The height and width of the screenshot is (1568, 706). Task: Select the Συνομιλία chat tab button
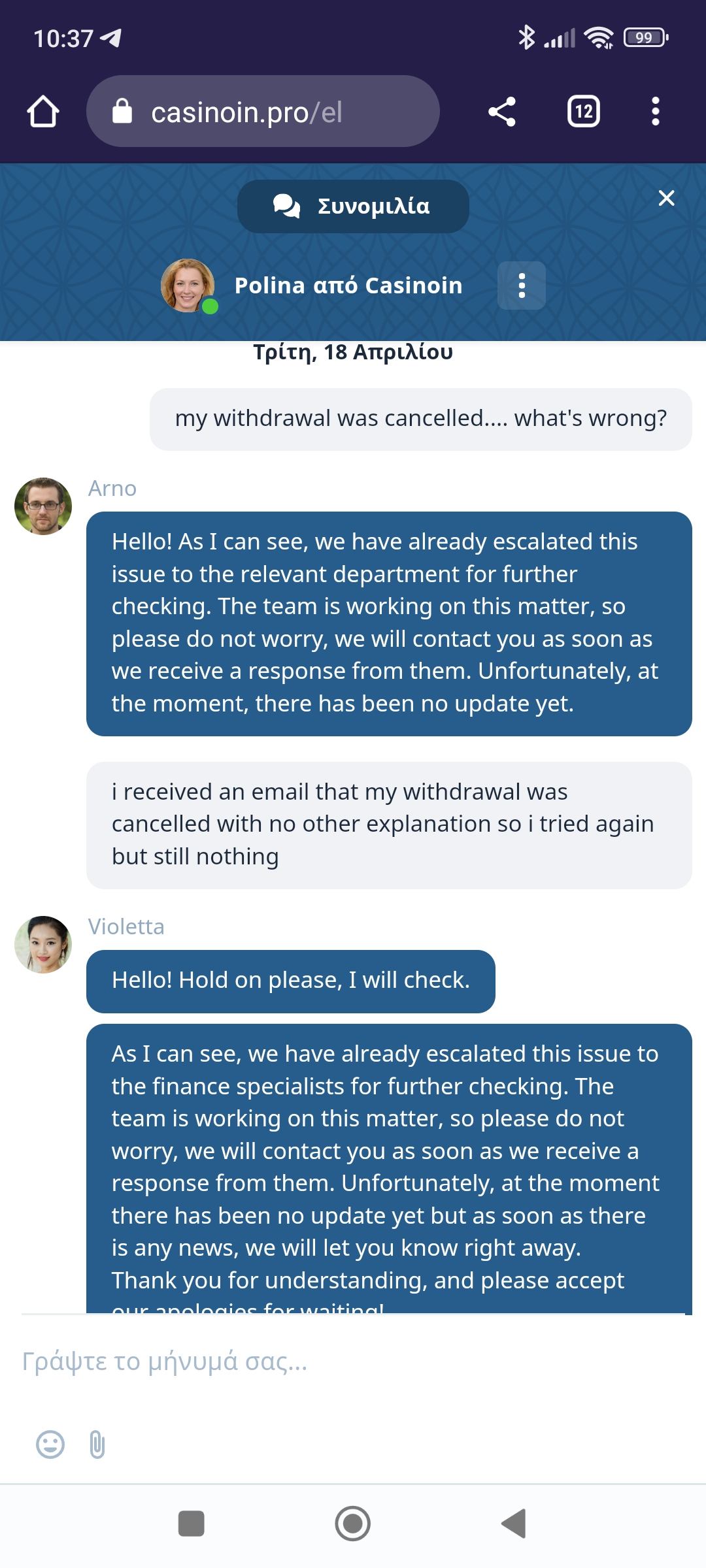tap(353, 206)
